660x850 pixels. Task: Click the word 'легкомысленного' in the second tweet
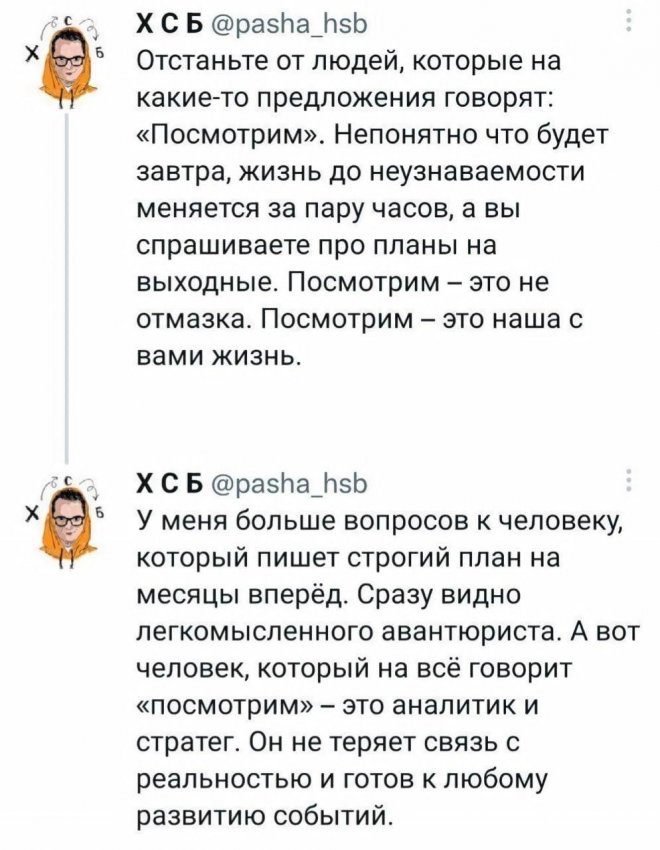tap(254, 632)
